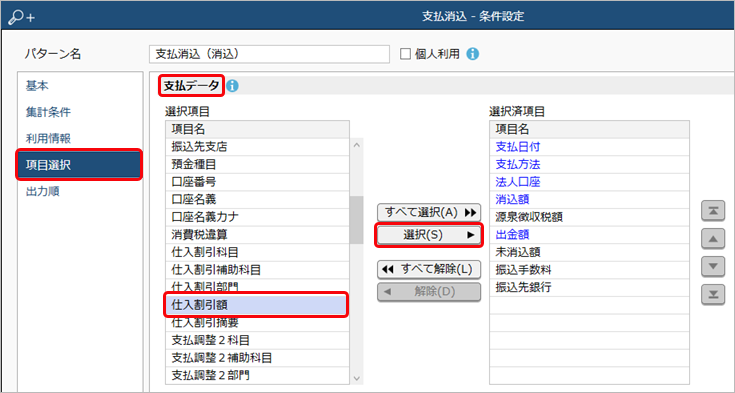This screenshot has height=393, width=735.
Task: Click the 選択項目 list scrollbar thumb
Action: tap(357, 219)
